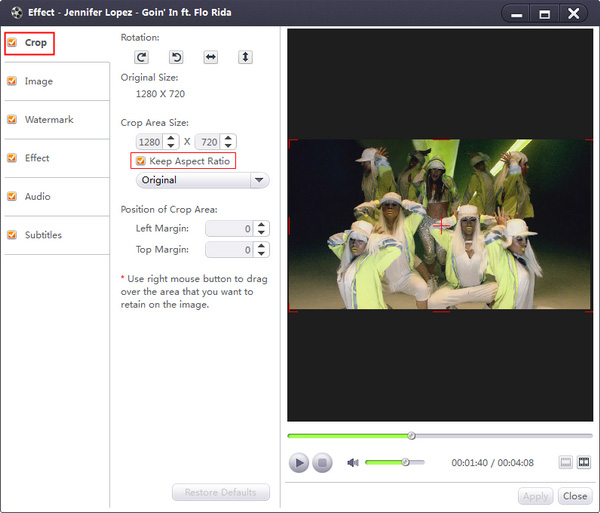Disable the Subtitles checkbox
The height and width of the screenshot is (513, 600).
click(12, 235)
